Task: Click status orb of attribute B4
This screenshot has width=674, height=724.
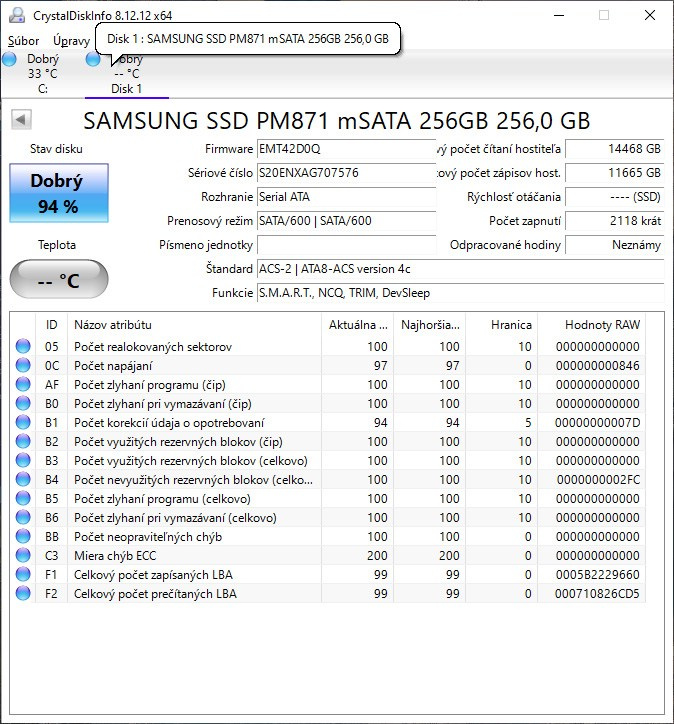Action: 23,479
